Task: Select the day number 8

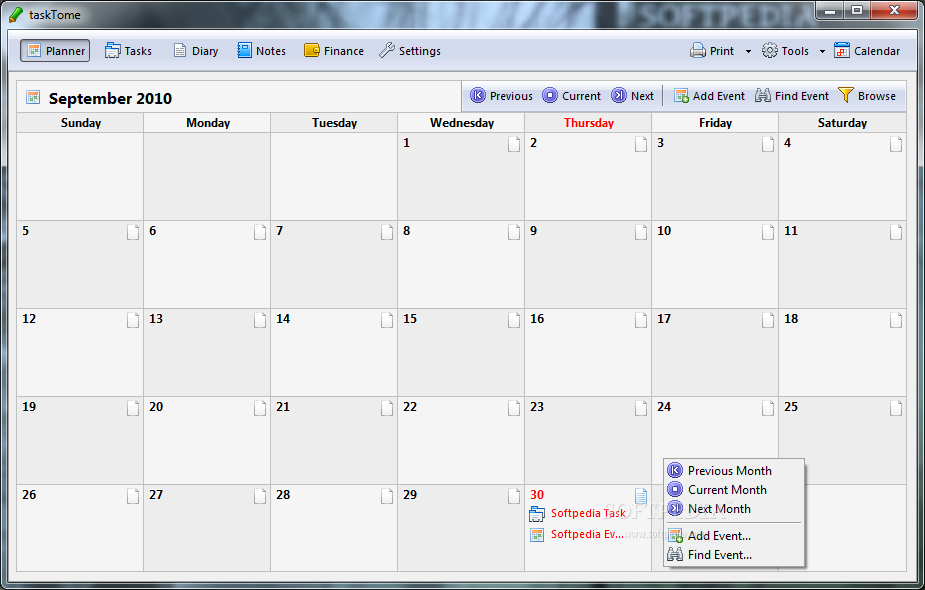Action: click(406, 231)
